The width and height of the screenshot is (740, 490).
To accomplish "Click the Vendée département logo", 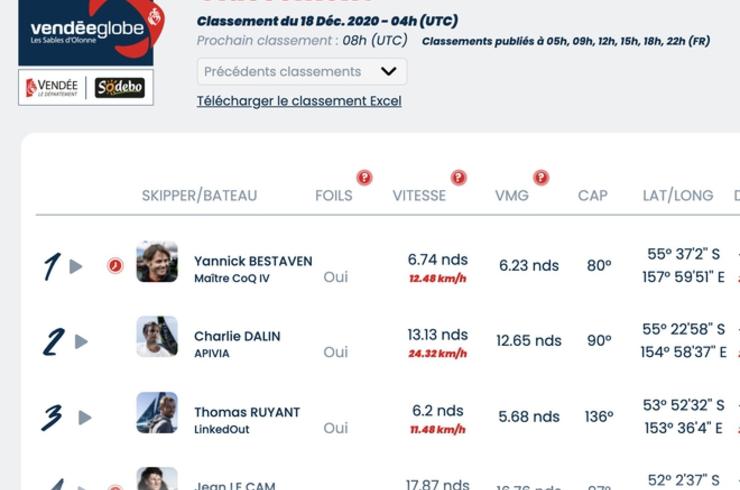I will 52,87.
